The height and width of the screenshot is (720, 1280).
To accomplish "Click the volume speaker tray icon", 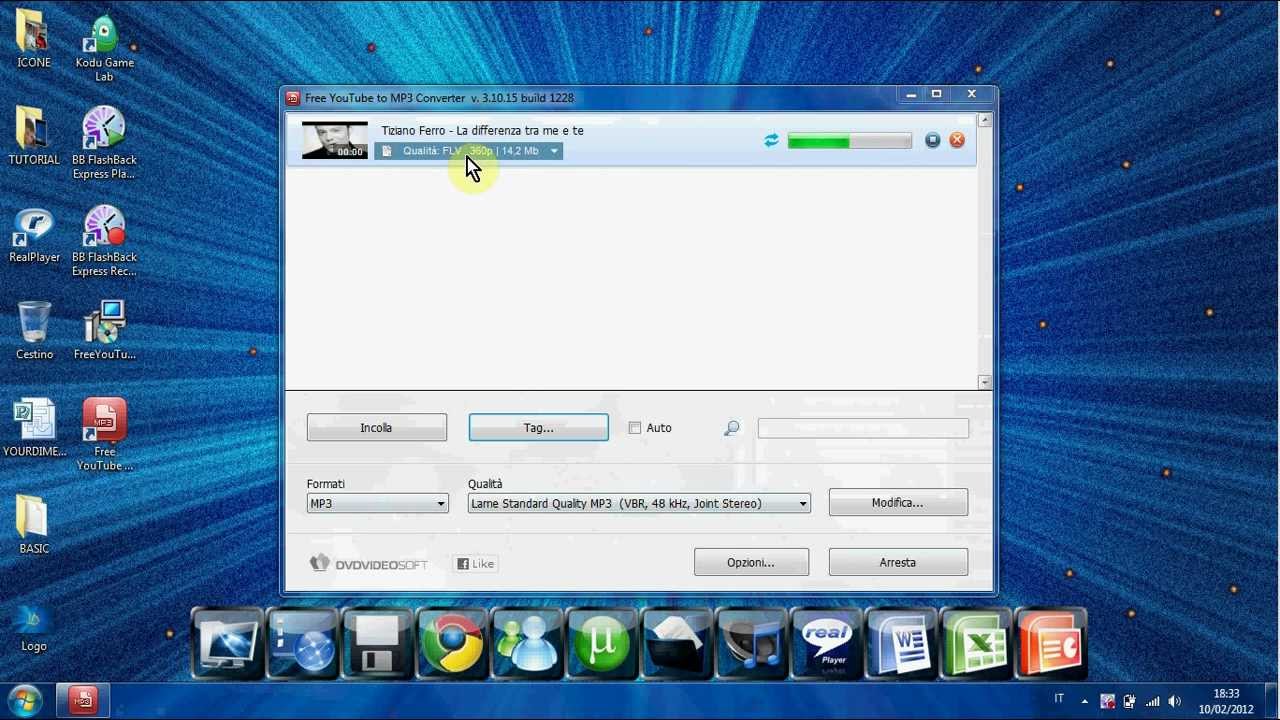I will point(1175,701).
